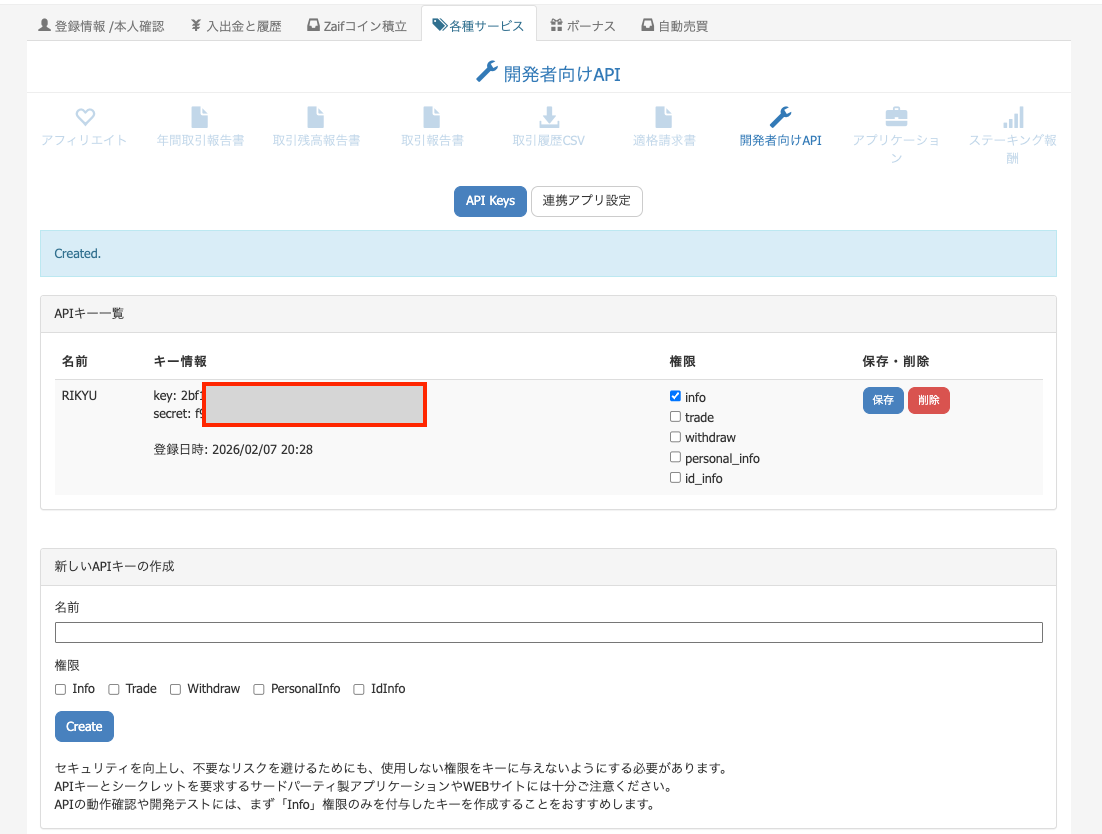This screenshot has height=834, width=1102.
Task: Tick the Info checkbox for new key
Action: pos(61,689)
